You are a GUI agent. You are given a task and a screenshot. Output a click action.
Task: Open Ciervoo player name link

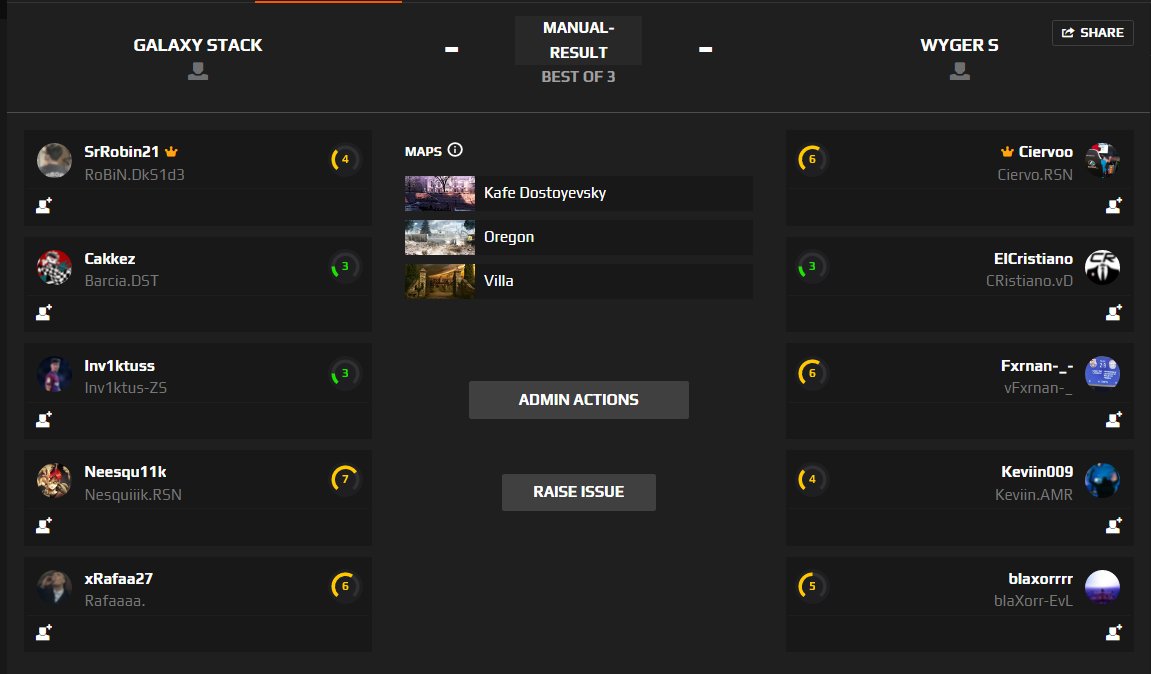point(1045,151)
